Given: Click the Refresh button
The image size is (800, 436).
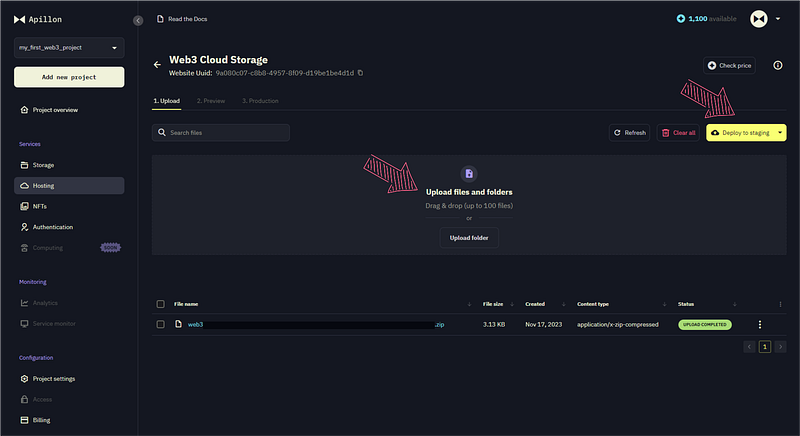Looking at the screenshot, I should 629,133.
